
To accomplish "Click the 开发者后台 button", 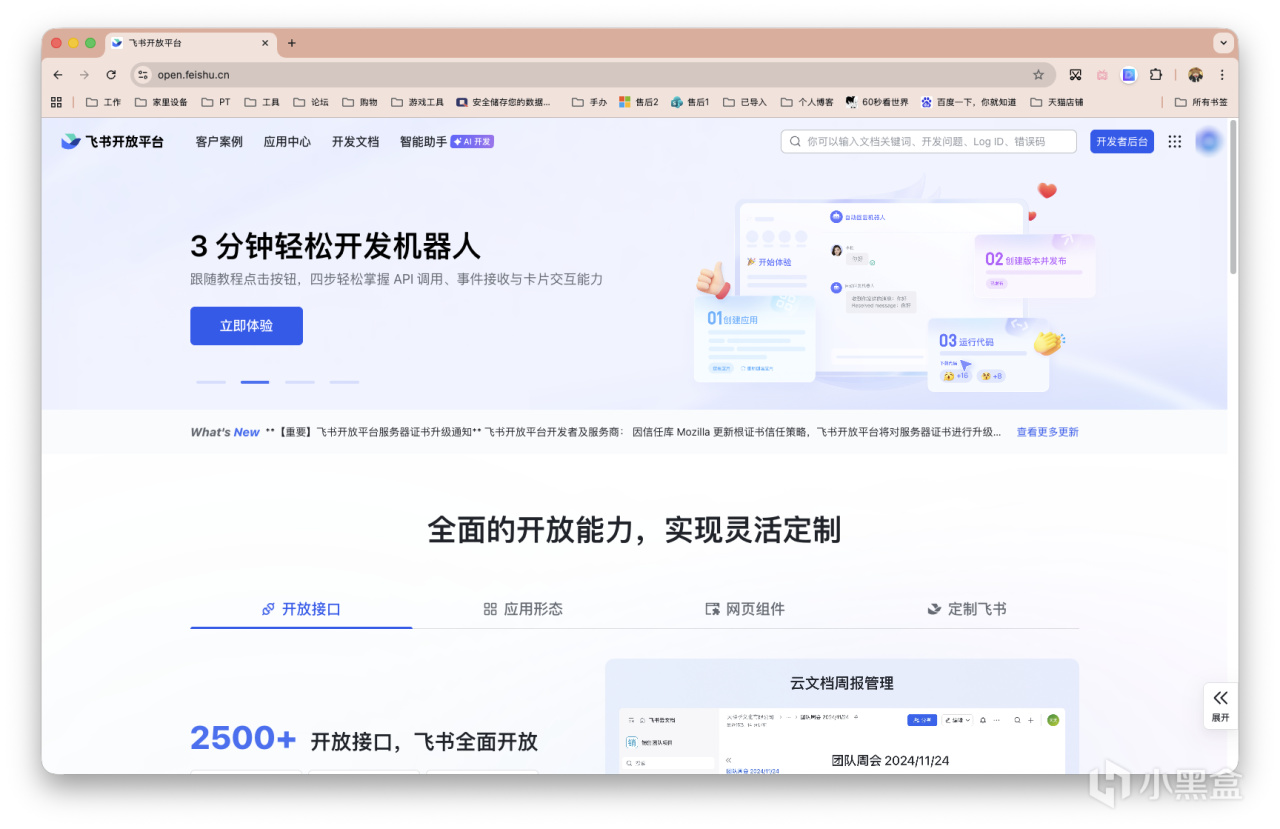I will click(x=1122, y=142).
